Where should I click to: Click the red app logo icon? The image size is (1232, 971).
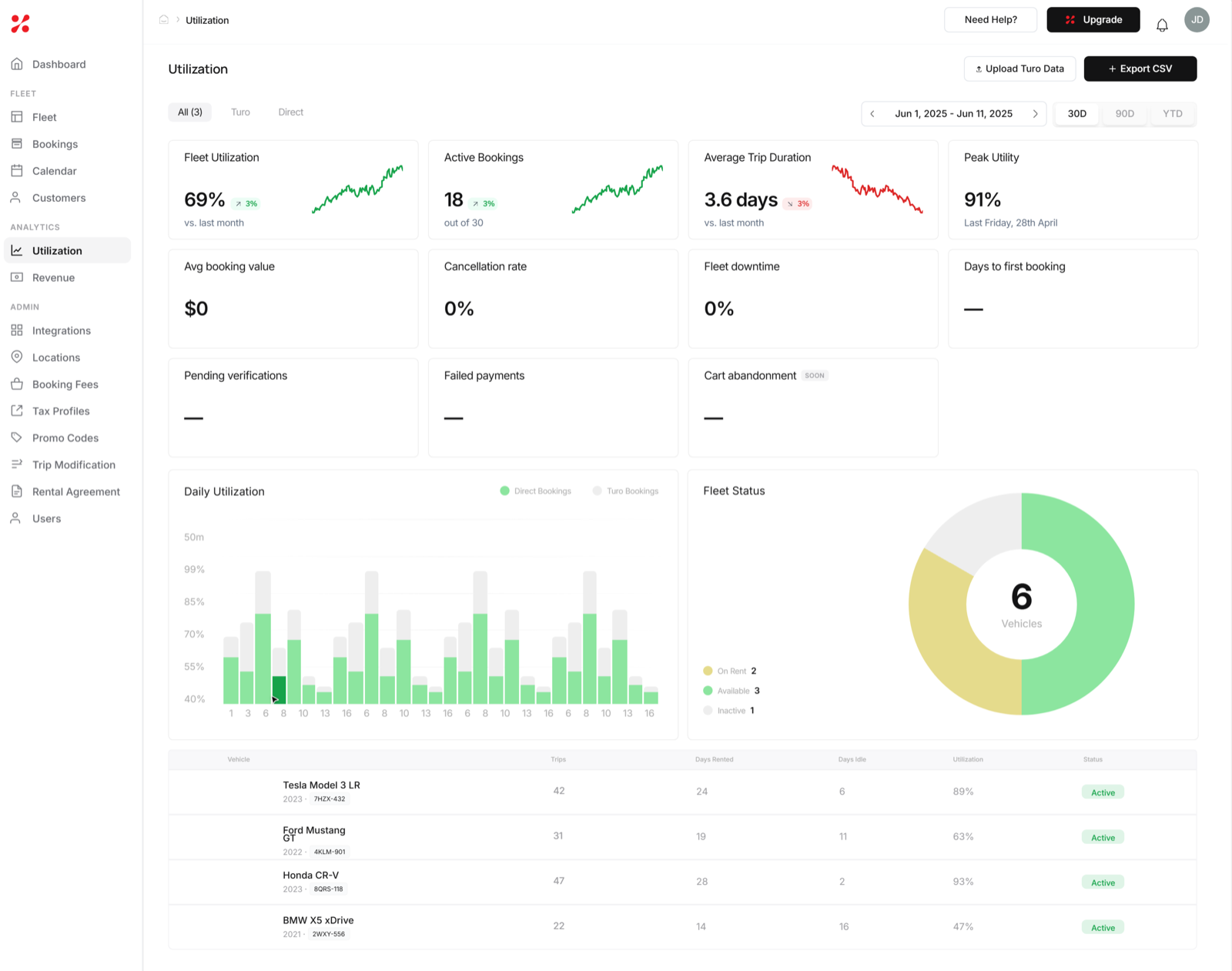tap(21, 24)
